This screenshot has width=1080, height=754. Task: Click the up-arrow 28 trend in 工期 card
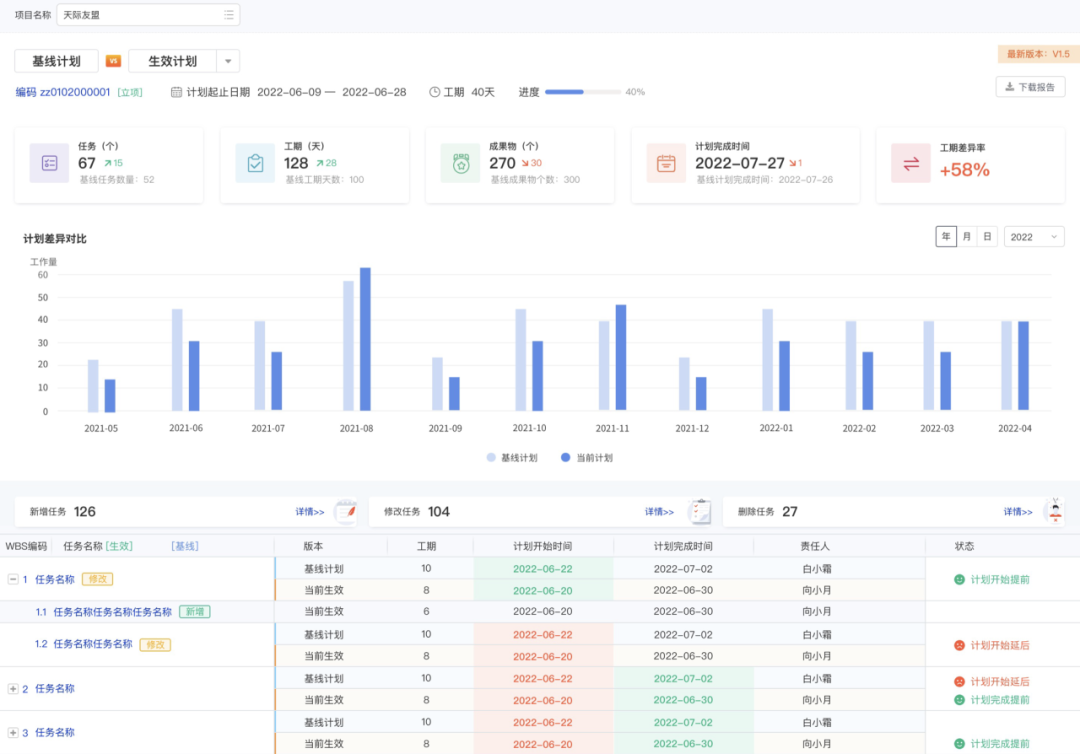tap(326, 163)
